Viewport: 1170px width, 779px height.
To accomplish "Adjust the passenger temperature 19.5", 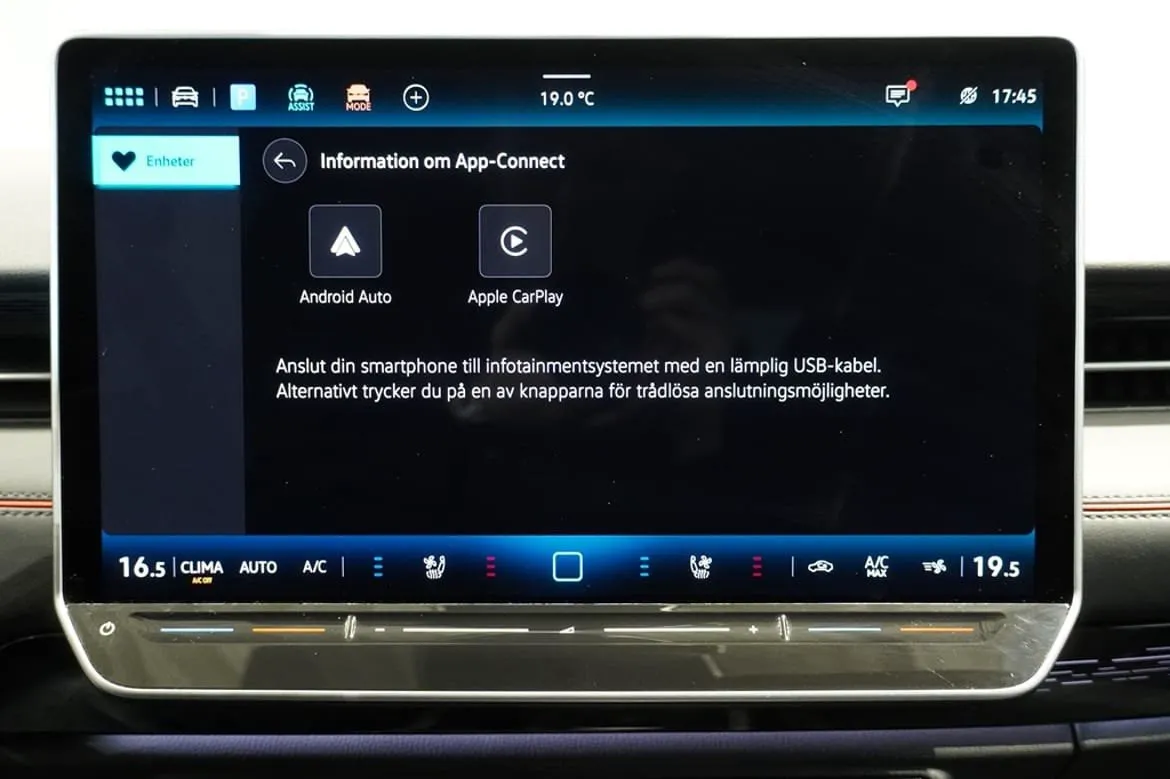I will click(x=996, y=567).
